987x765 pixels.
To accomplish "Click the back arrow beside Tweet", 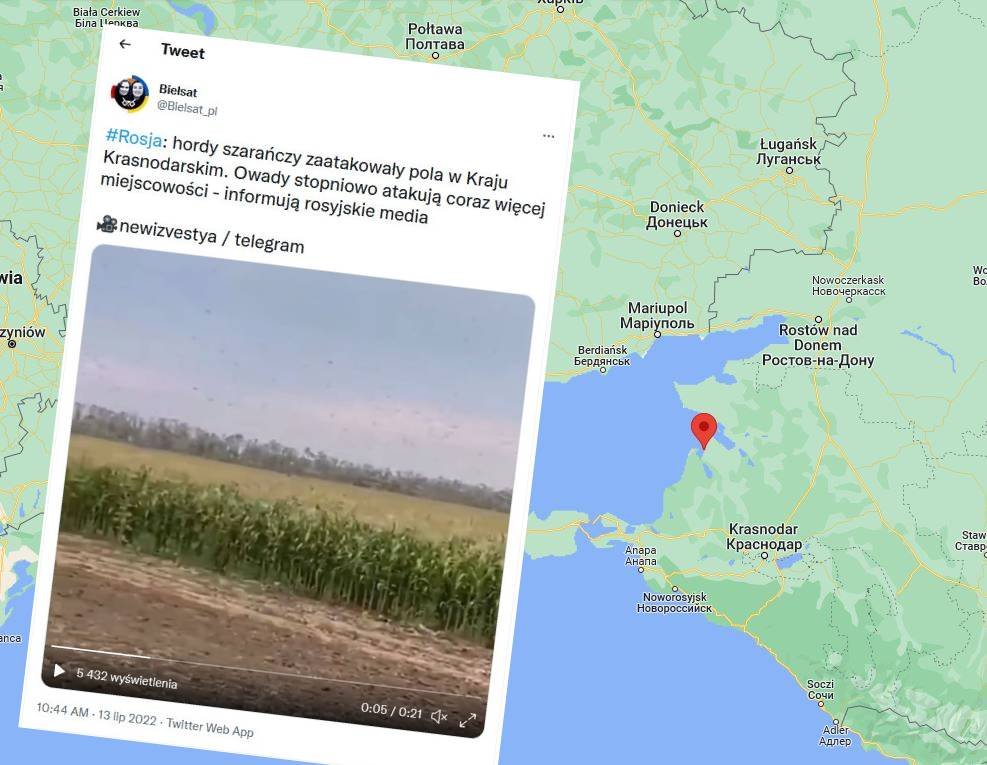I will pos(125,44).
